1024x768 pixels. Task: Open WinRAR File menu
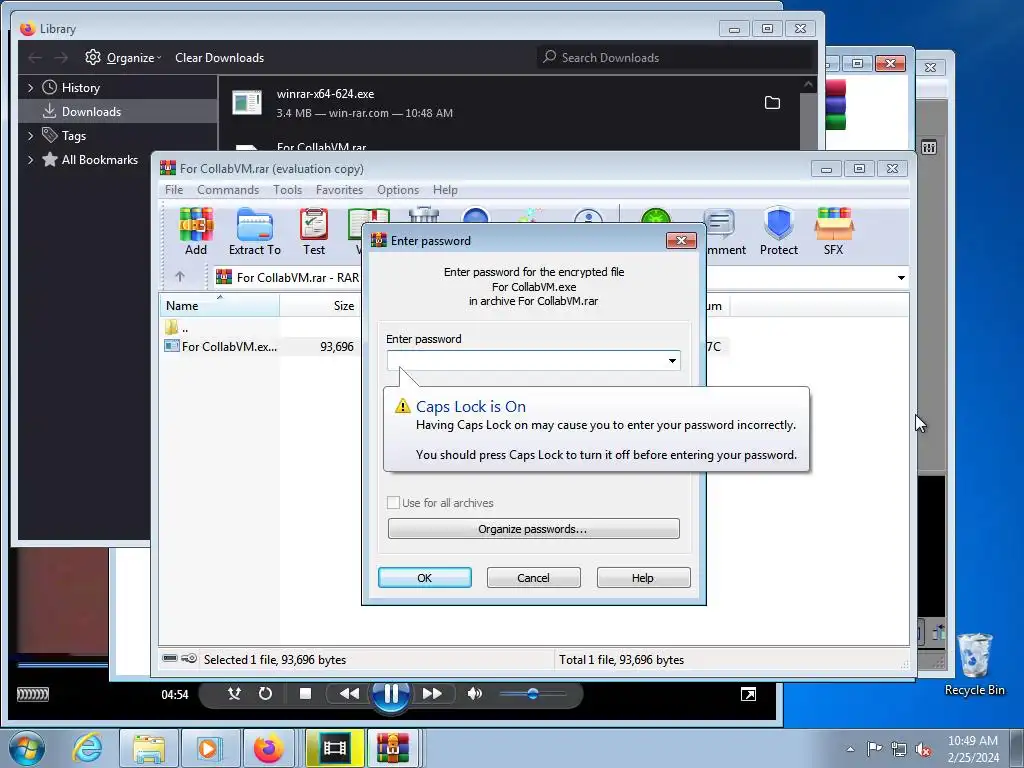(174, 190)
